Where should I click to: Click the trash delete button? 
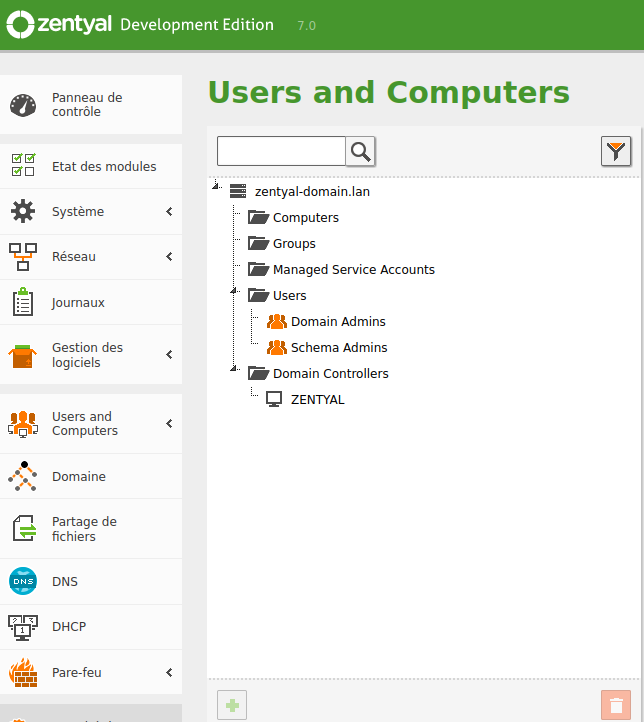coord(616,705)
